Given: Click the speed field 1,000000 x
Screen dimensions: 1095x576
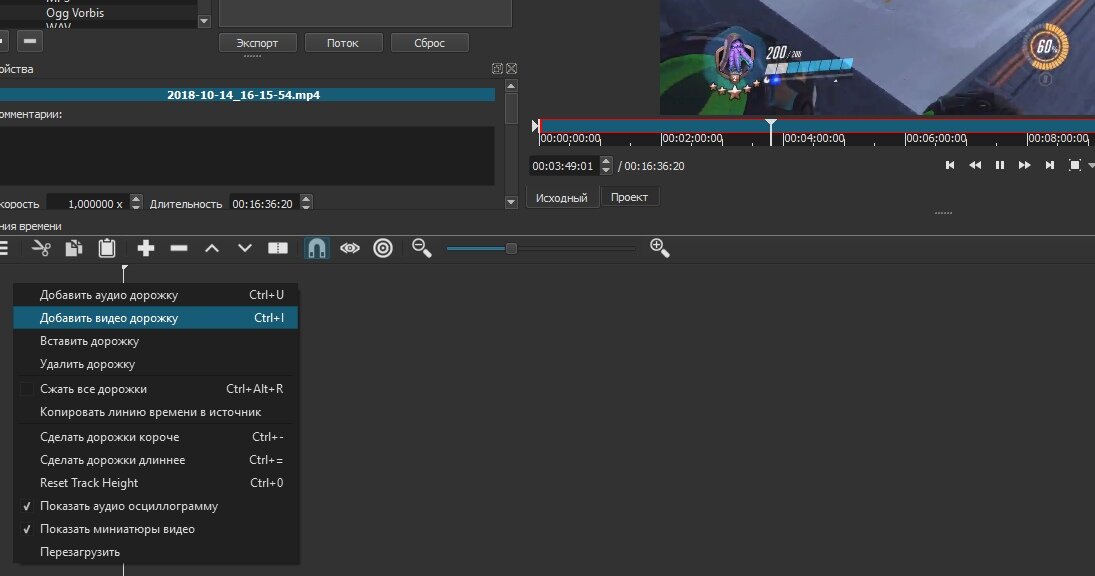Looking at the screenshot, I should point(88,204).
